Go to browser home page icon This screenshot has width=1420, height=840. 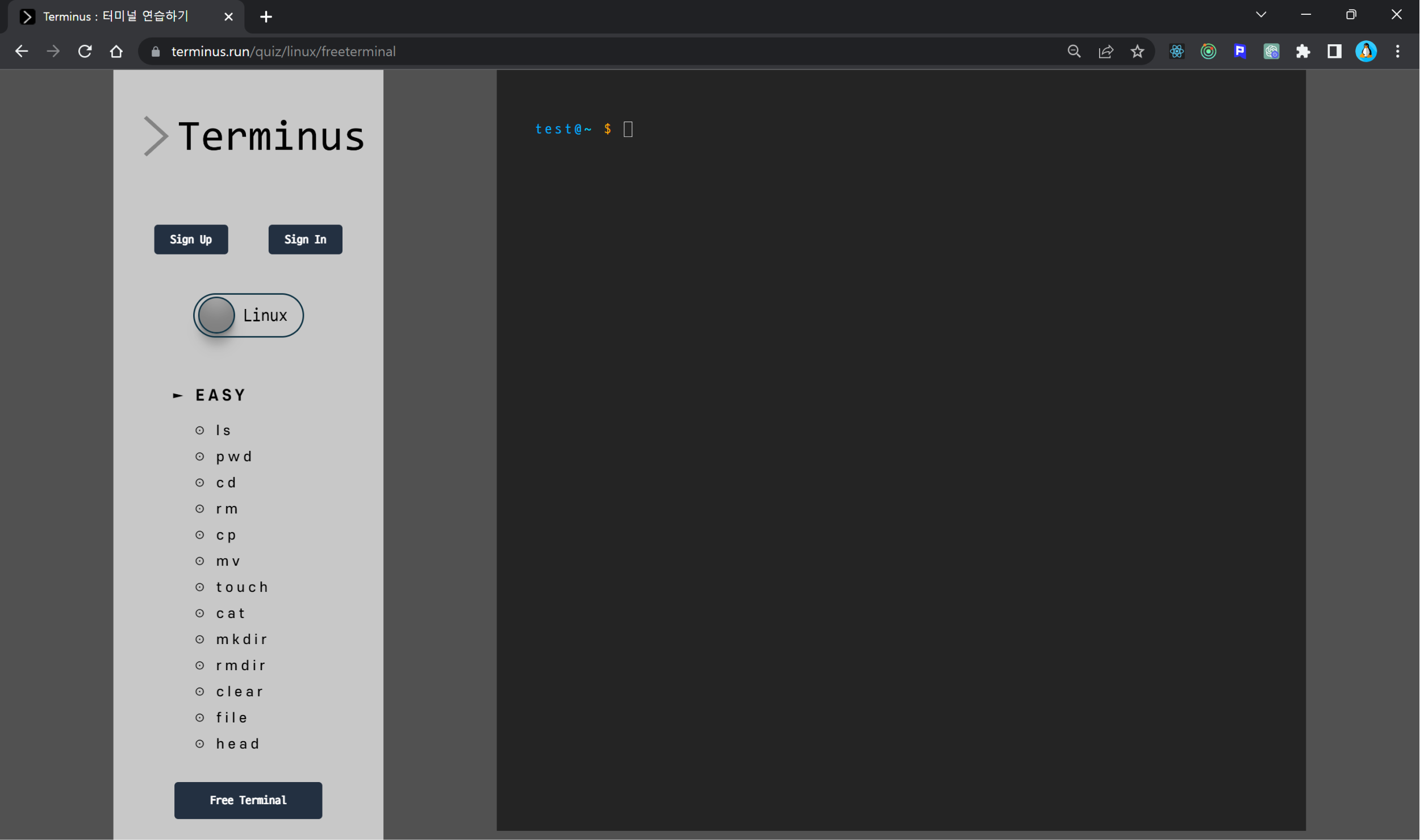[x=116, y=52]
